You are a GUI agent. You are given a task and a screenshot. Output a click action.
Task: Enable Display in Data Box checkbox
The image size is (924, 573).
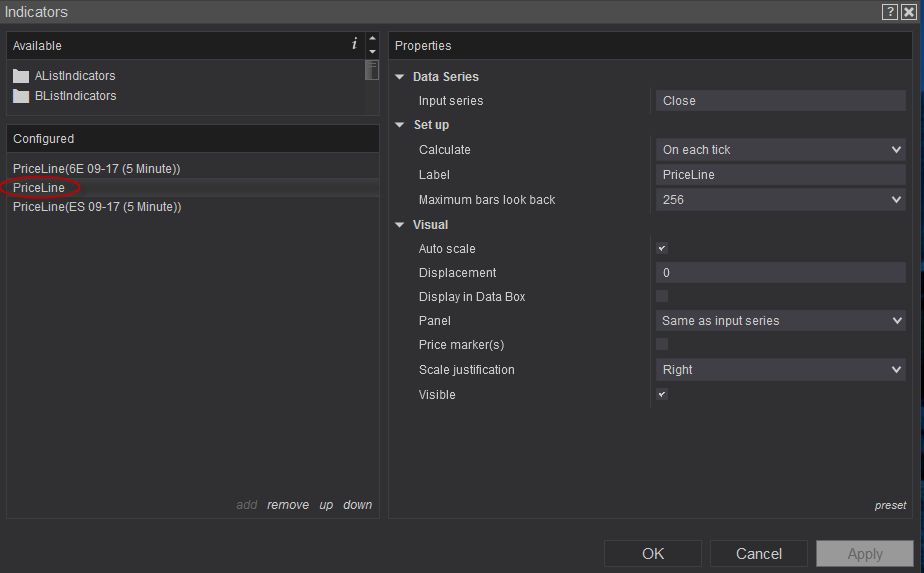click(662, 296)
